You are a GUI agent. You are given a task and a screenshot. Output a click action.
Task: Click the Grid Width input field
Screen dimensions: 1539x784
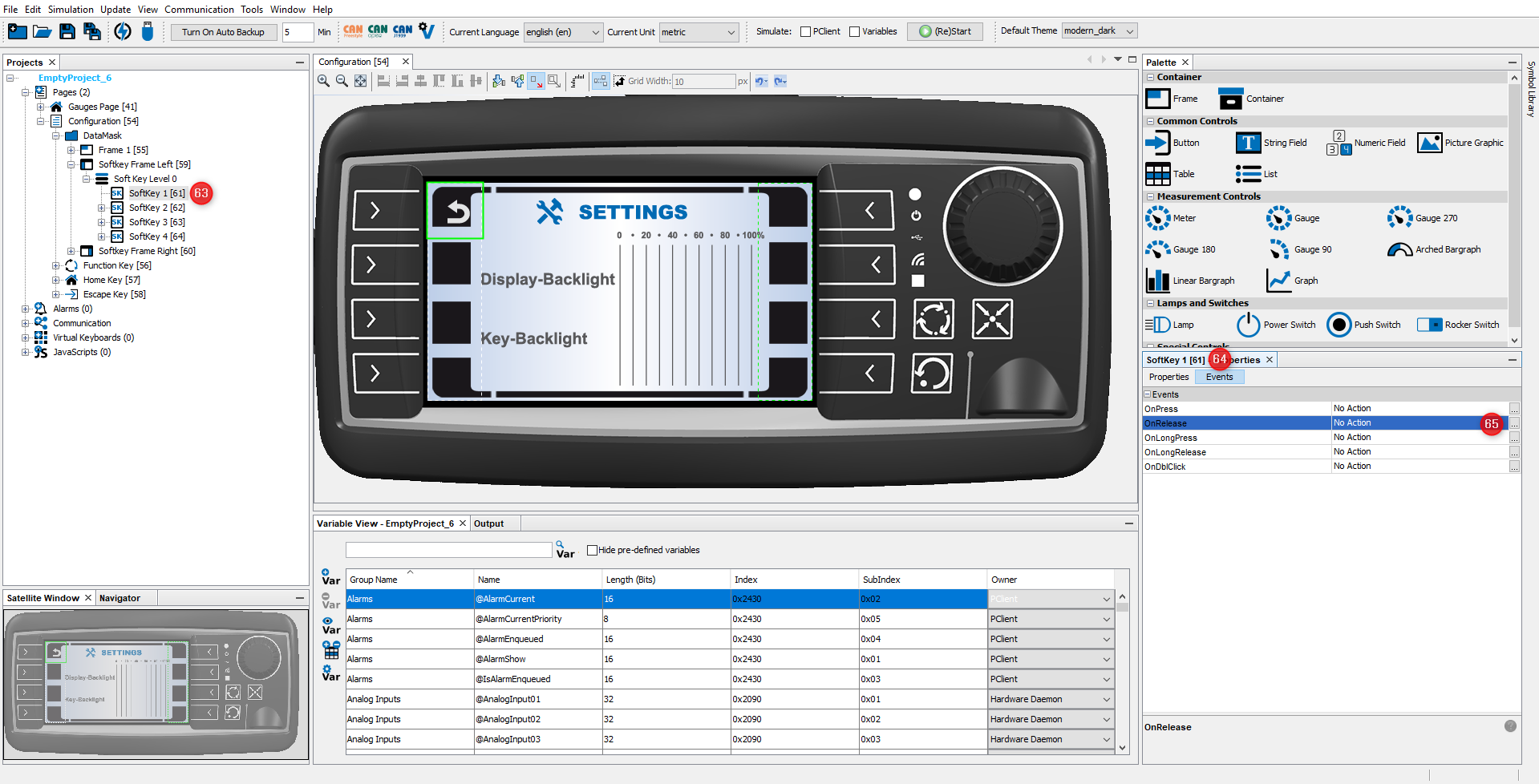tap(703, 81)
